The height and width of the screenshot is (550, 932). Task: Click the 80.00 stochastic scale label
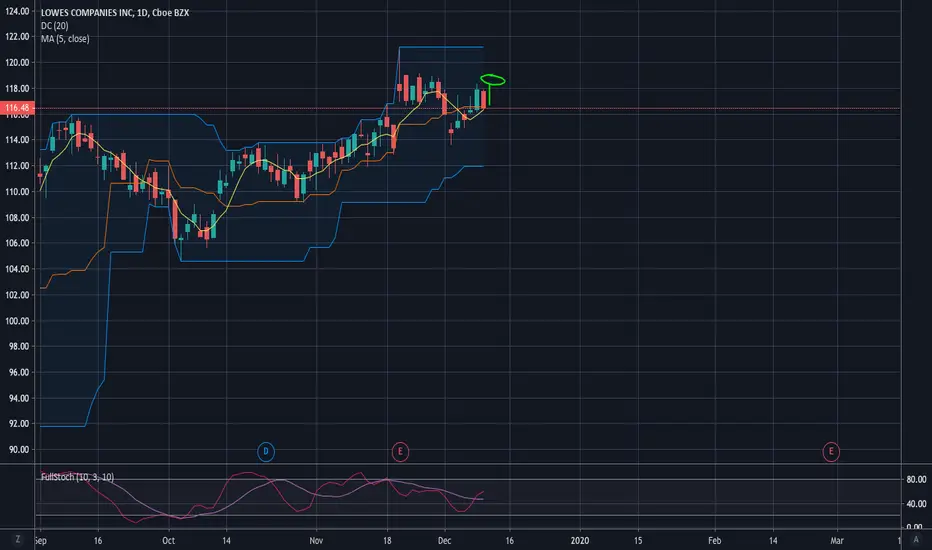916,479
